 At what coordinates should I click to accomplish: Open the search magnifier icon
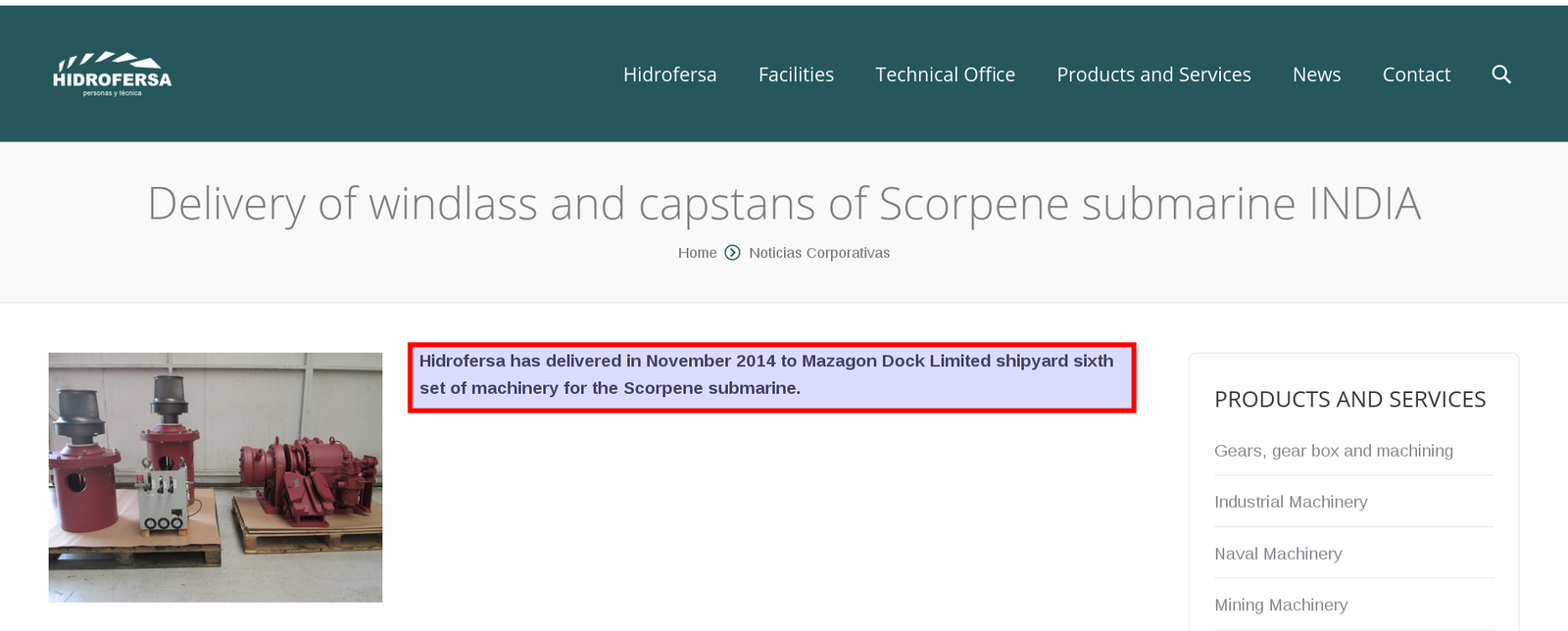pyautogui.click(x=1500, y=74)
